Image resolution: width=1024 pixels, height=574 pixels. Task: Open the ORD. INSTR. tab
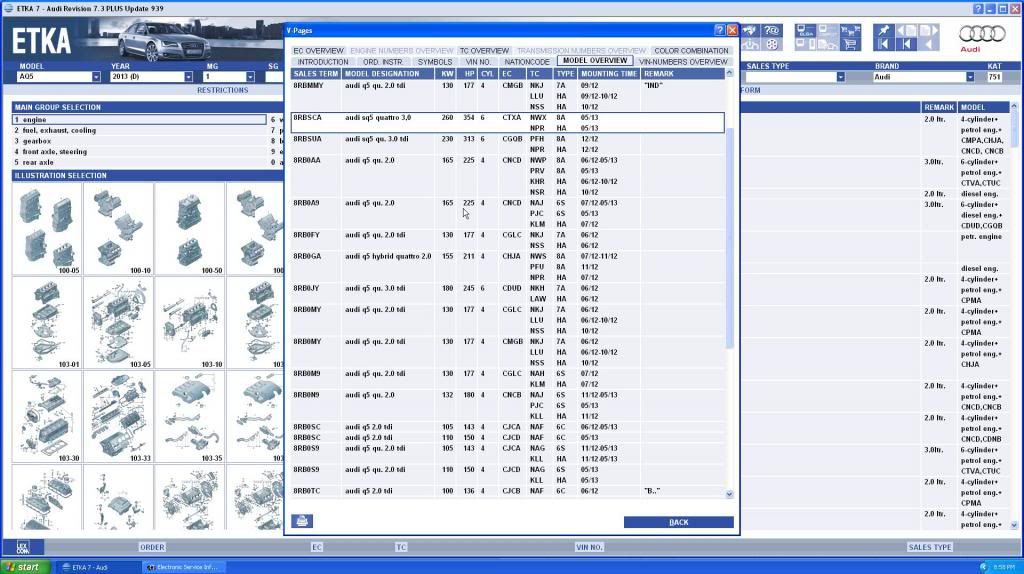click(x=383, y=62)
